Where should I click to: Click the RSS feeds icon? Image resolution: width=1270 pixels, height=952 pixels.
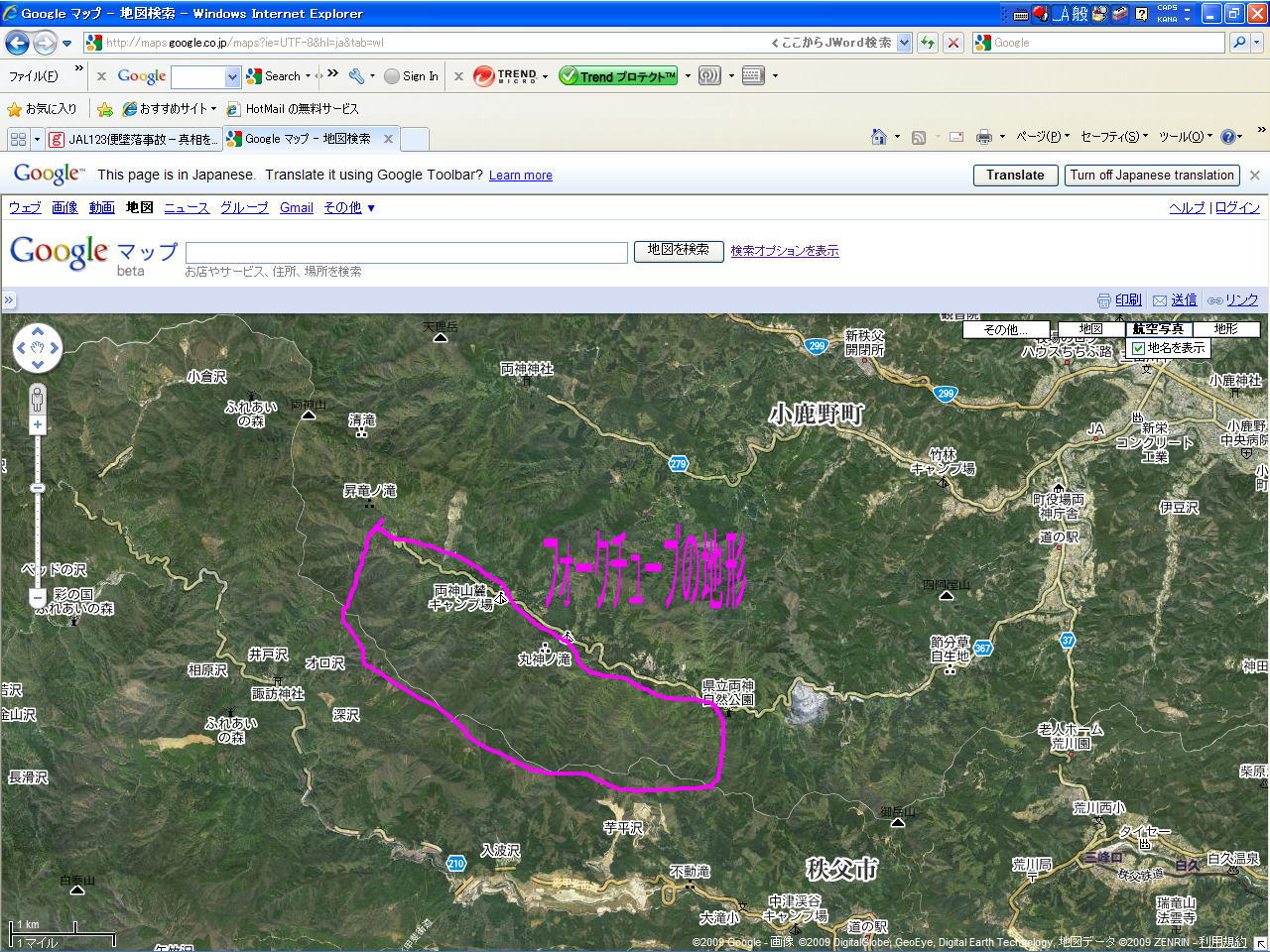click(919, 138)
